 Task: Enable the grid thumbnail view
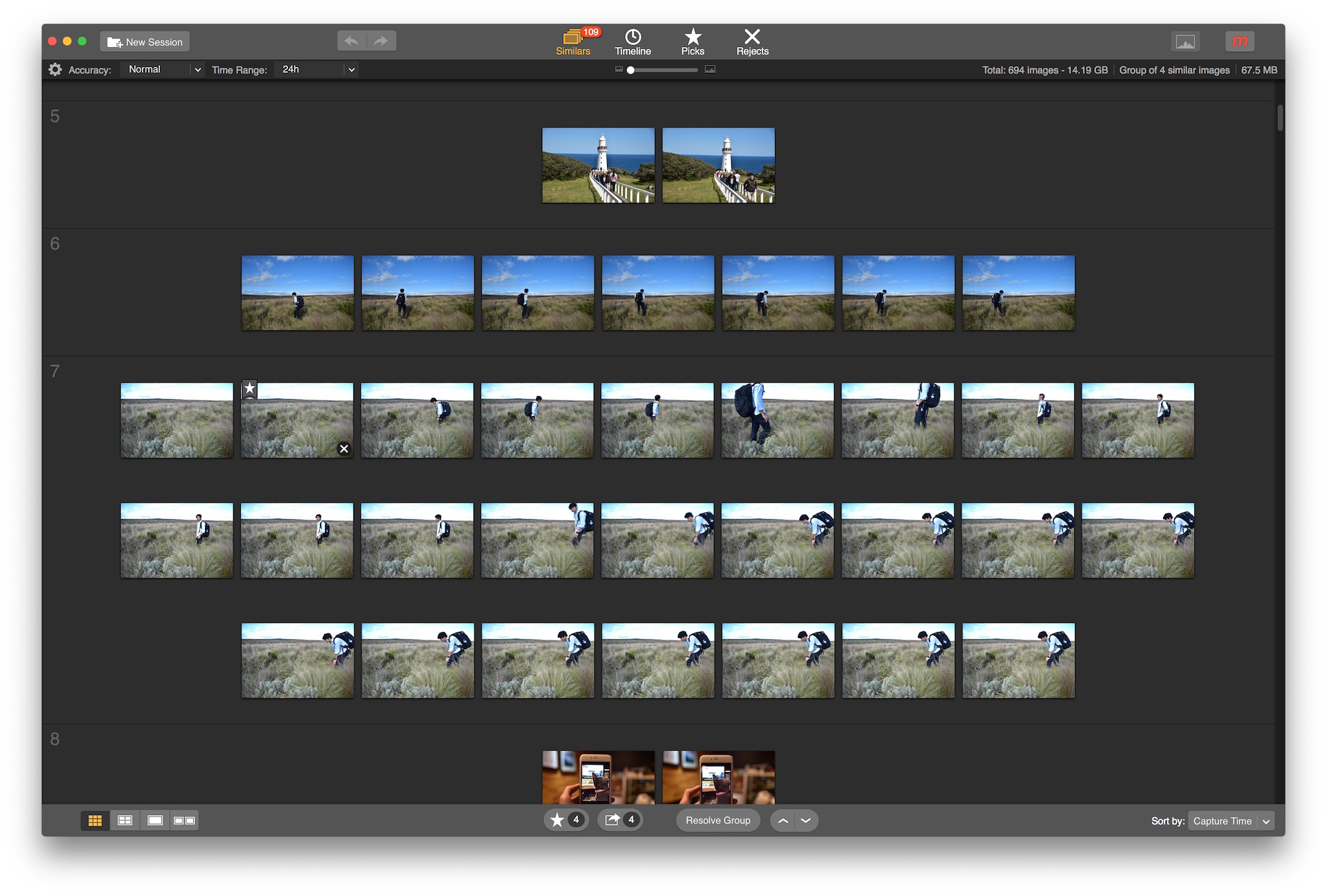[x=94, y=820]
